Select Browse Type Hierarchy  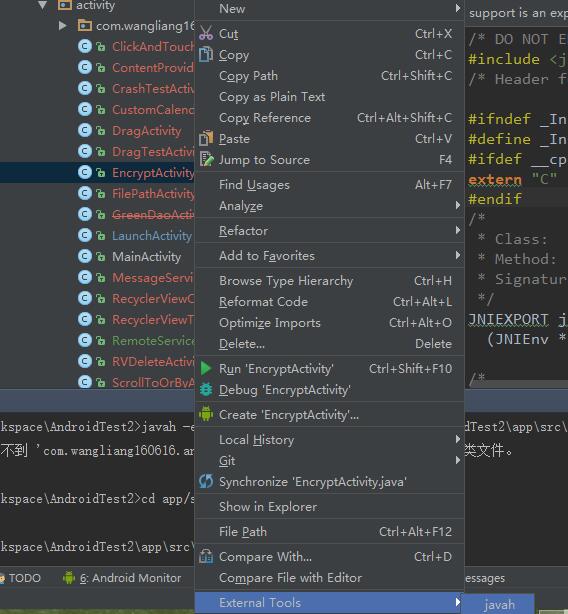329,280
